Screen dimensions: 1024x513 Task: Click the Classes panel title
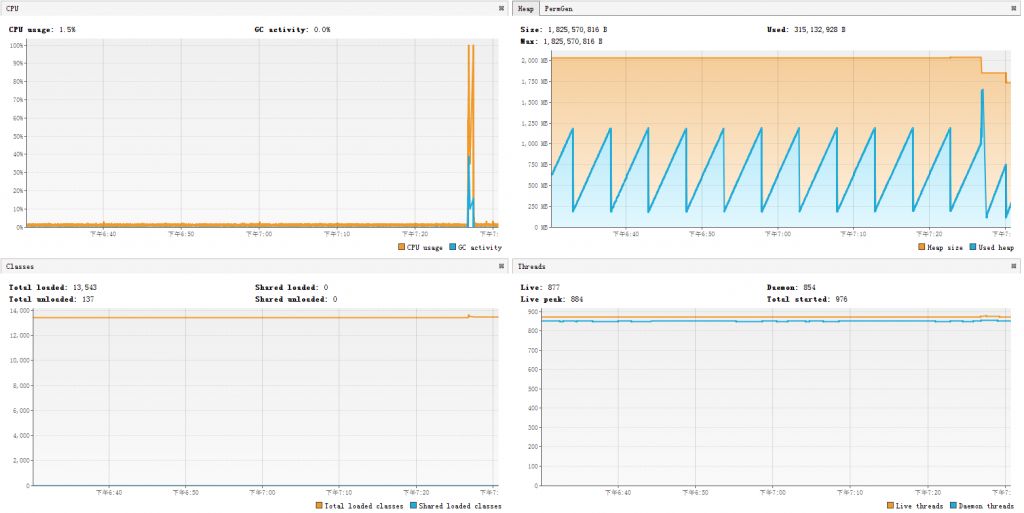20,267
